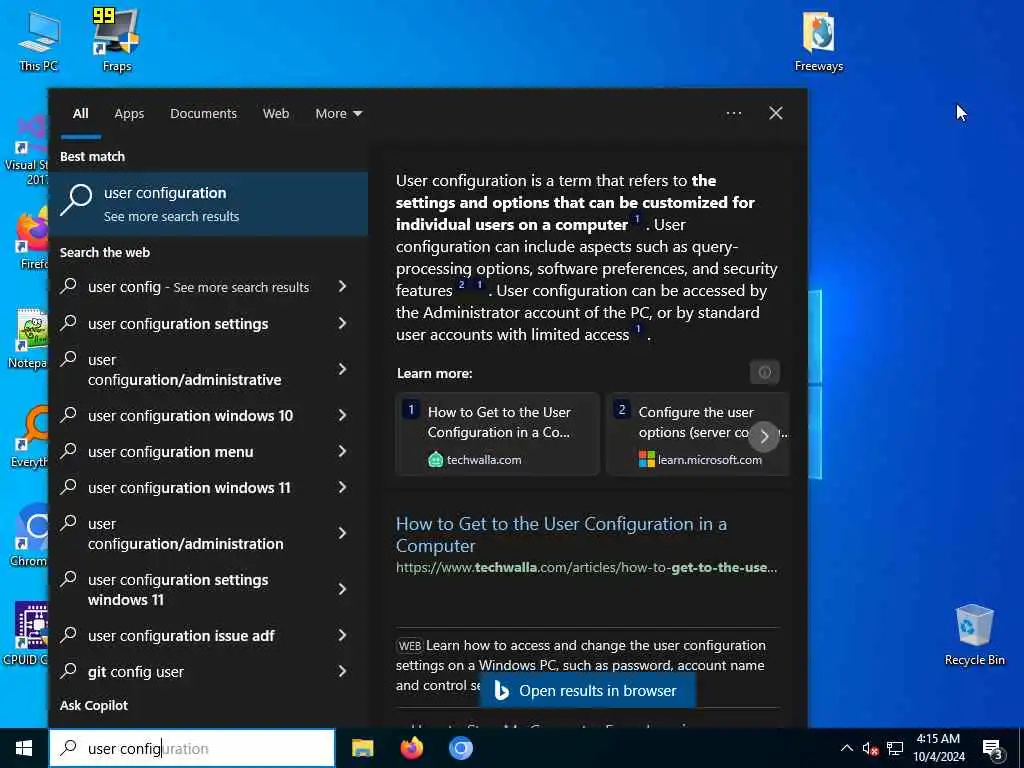The width and height of the screenshot is (1024, 768).
Task: Open techwalla.com Learn more card 1
Action: tap(498, 434)
